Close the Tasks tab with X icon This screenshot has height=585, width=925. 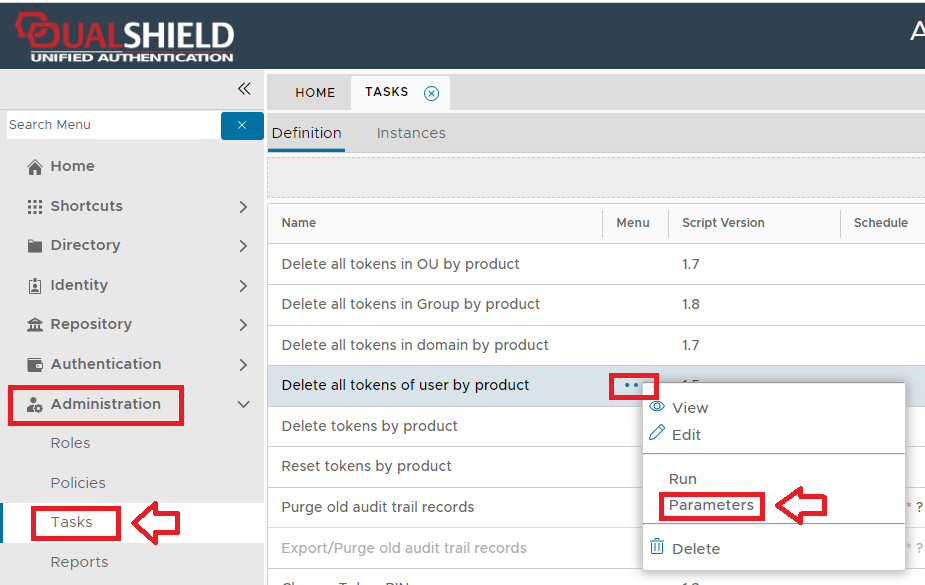(431, 93)
